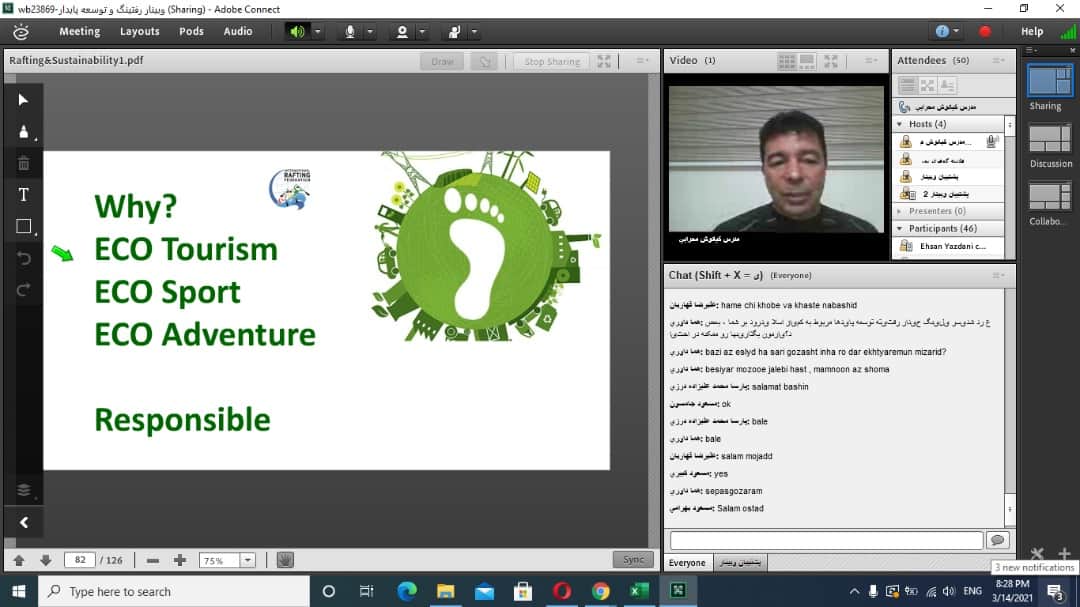
Task: Zoom in using the plus icon
Action: click(x=180, y=560)
